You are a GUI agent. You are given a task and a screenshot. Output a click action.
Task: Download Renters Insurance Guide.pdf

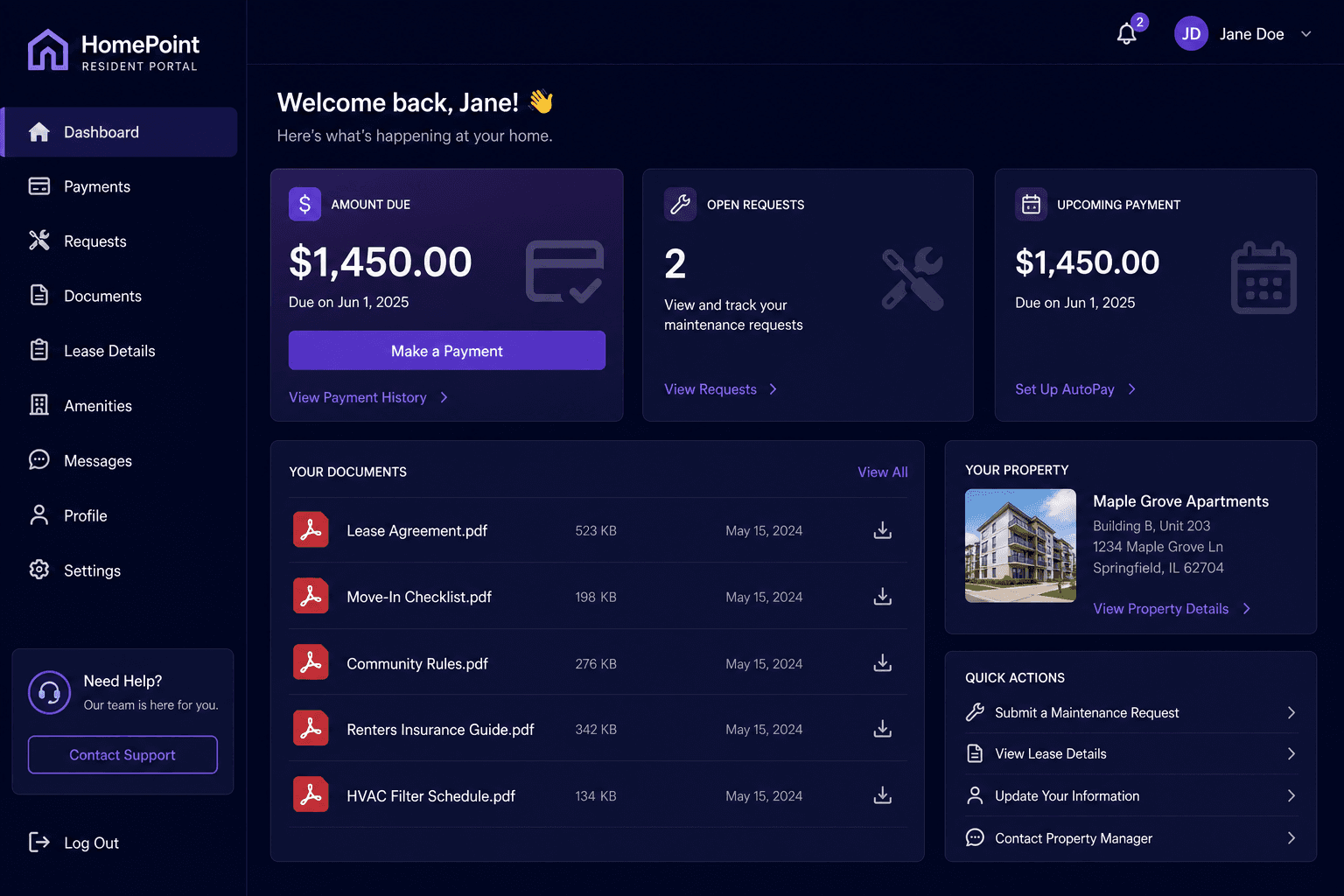[883, 729]
